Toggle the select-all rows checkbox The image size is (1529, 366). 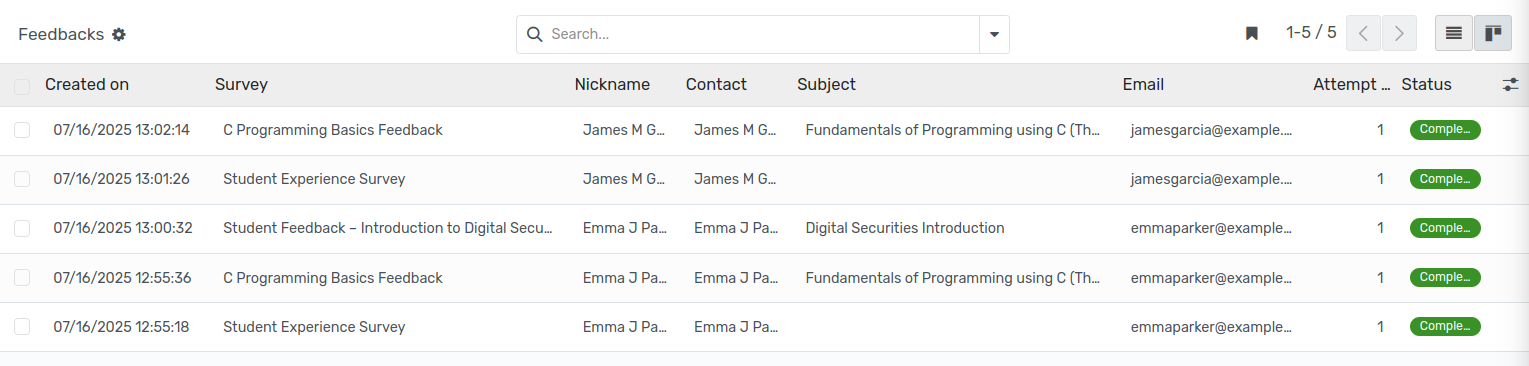pos(22,86)
